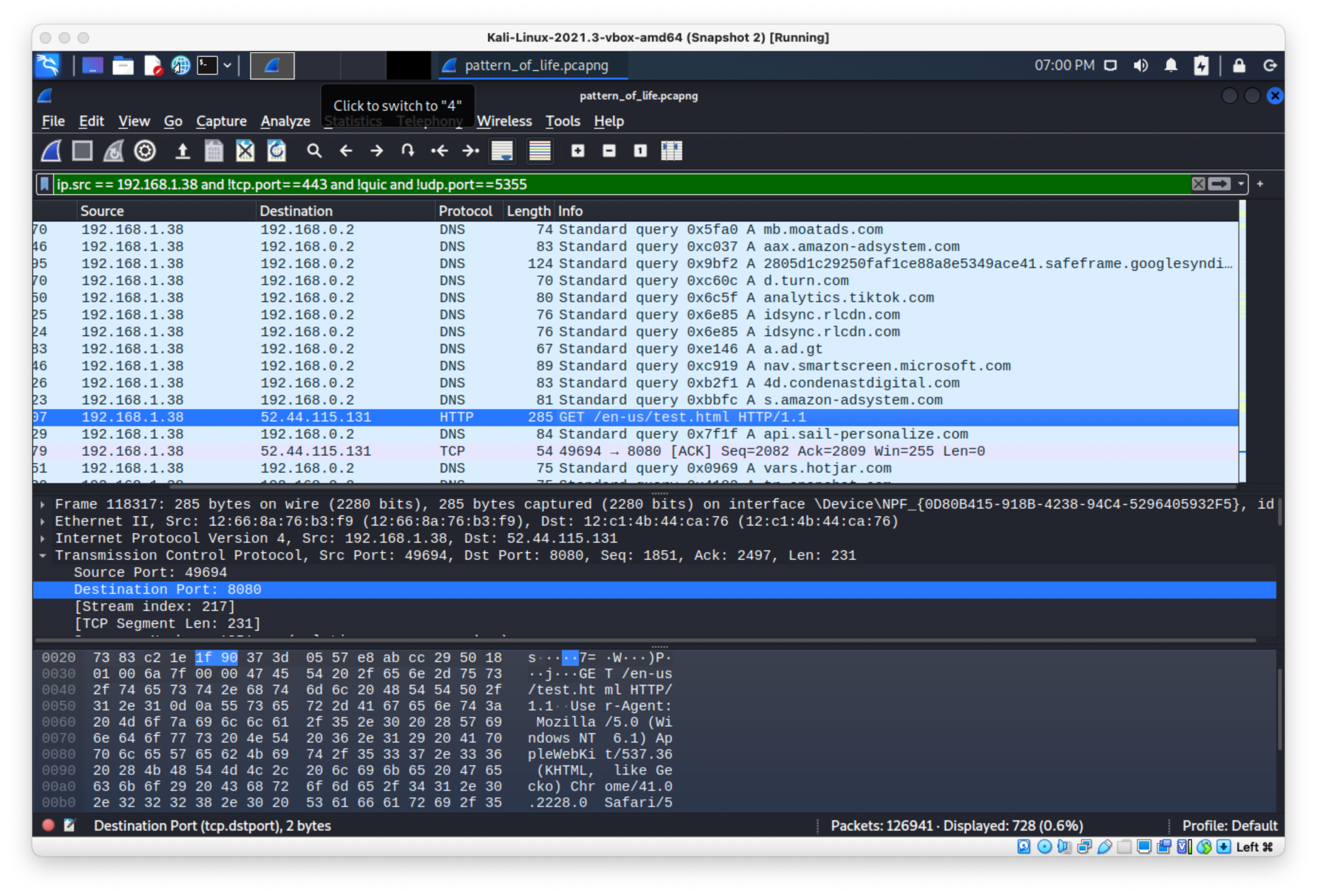
Task: Sort packets by Destination column header
Action: point(346,211)
